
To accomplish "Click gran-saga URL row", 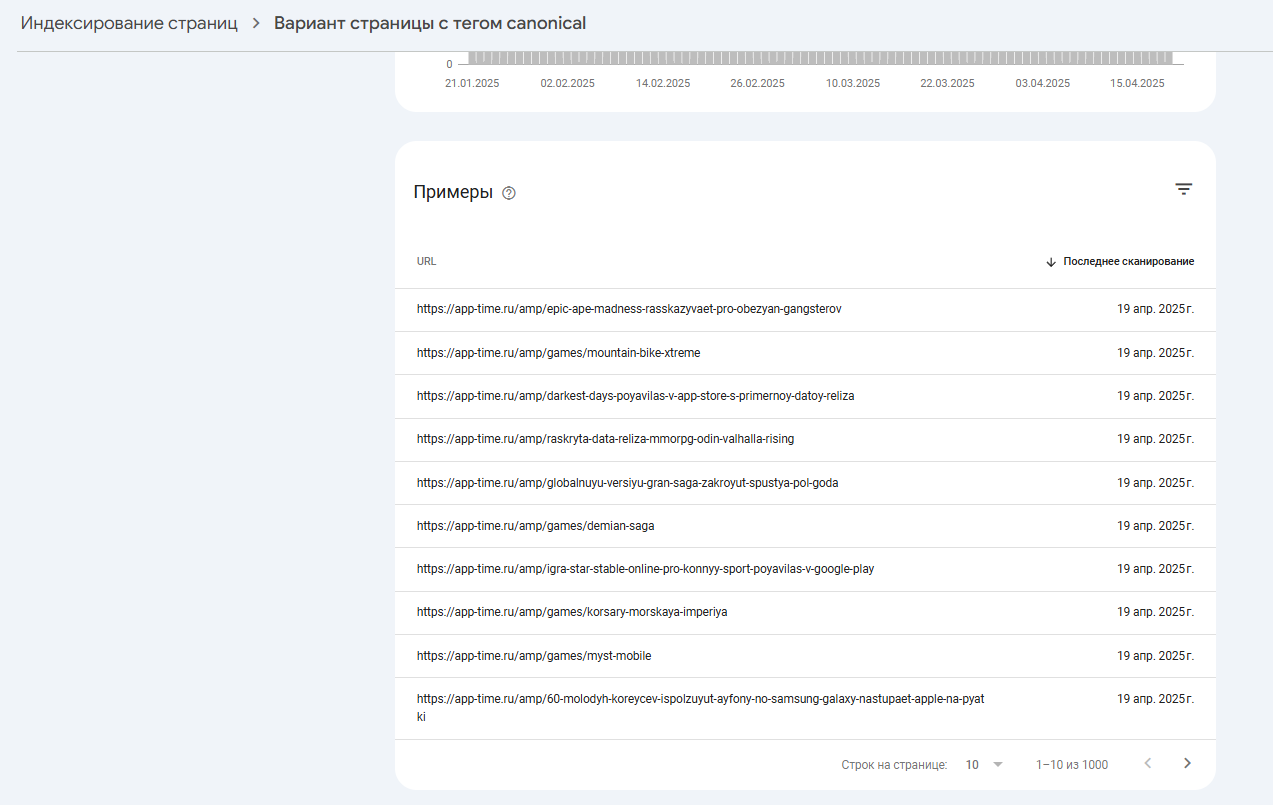I will (627, 483).
